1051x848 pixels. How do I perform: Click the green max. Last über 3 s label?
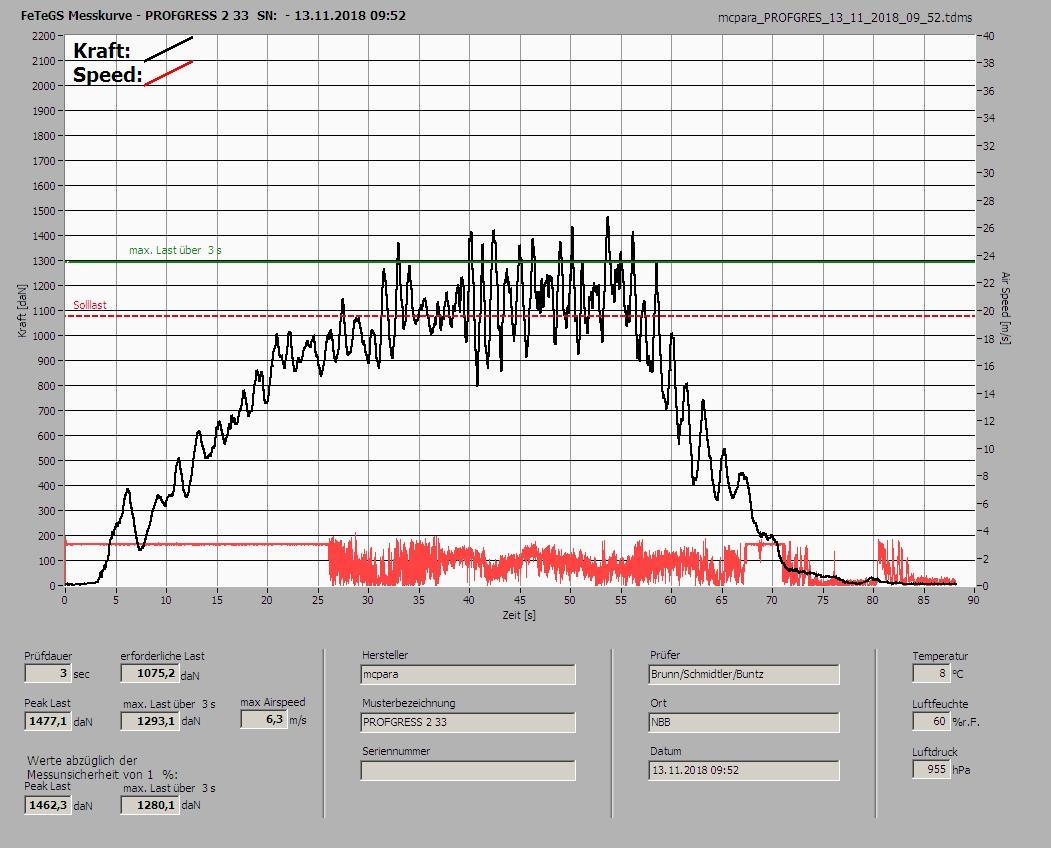(175, 250)
